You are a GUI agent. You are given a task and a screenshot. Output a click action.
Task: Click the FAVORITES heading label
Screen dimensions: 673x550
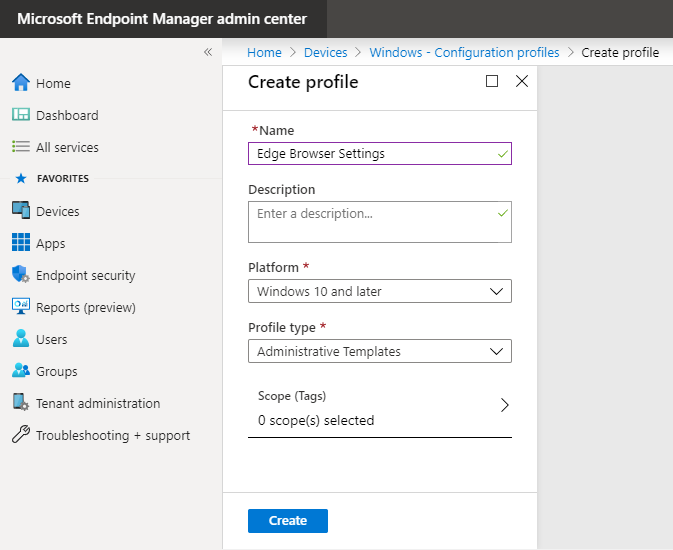tap(63, 179)
